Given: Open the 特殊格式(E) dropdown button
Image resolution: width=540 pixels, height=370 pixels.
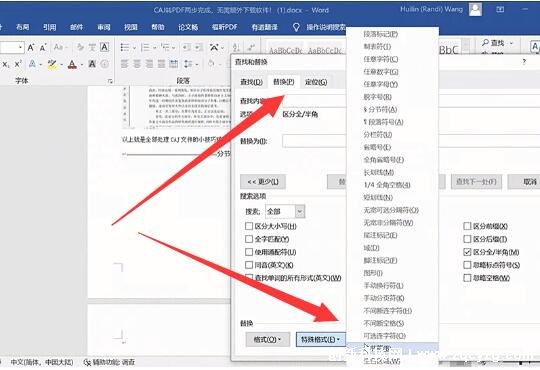Looking at the screenshot, I should click(321, 339).
